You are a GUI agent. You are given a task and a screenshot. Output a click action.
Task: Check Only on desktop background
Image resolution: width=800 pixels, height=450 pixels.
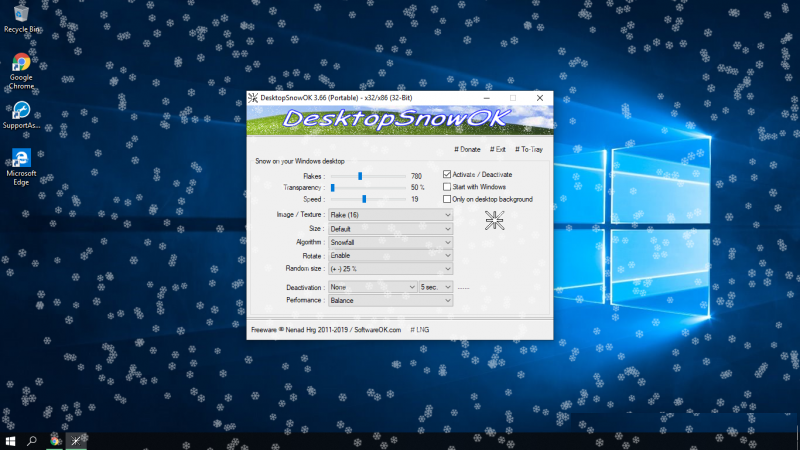click(x=447, y=199)
